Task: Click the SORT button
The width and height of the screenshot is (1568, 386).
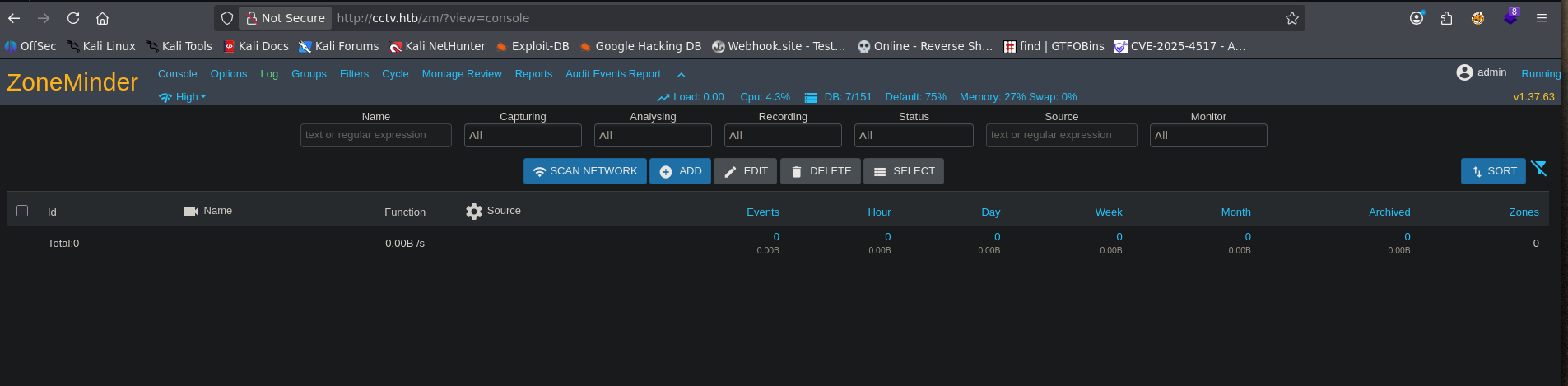Action: (1493, 171)
